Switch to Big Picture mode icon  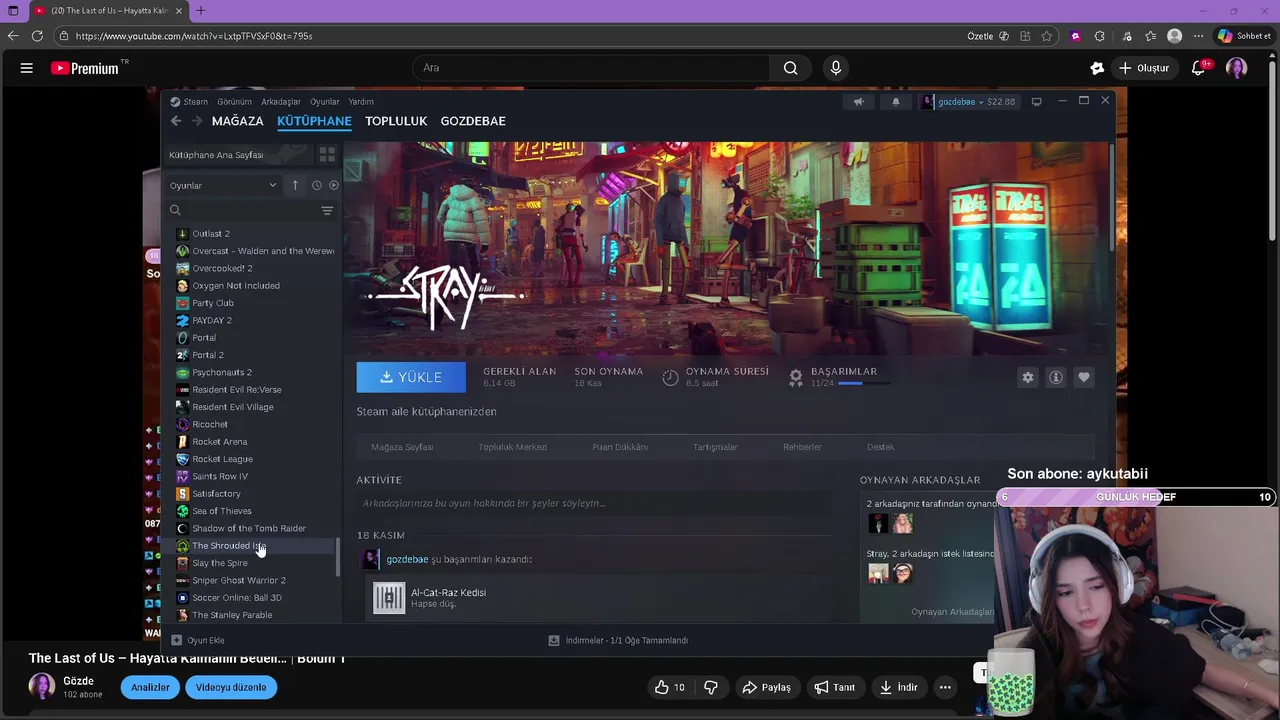tap(1036, 101)
